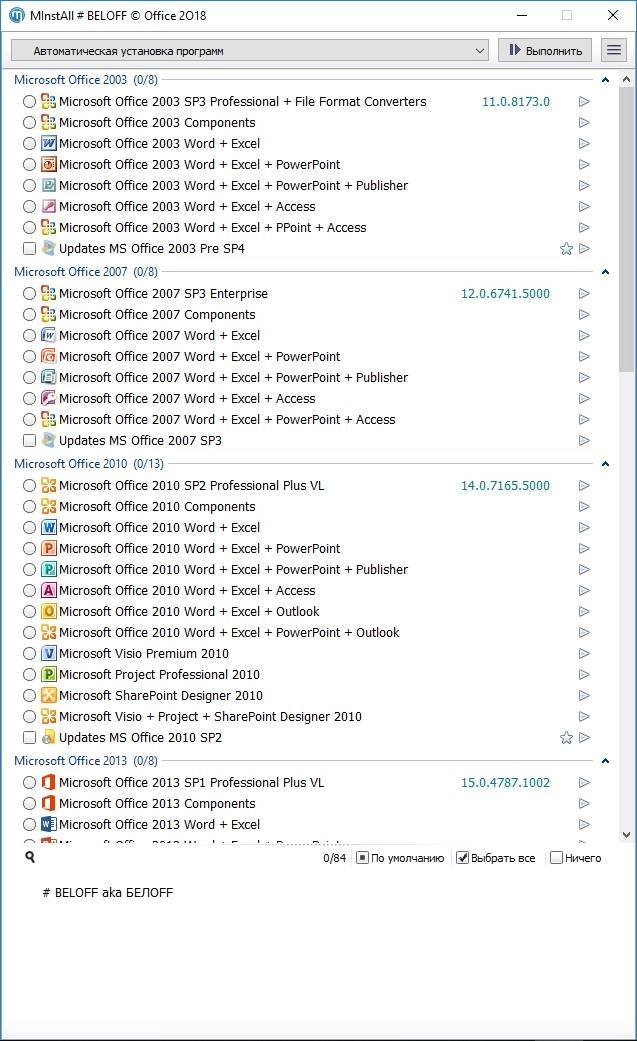
Task: Collapse the Microsoft Office 2007 group
Action: [x=605, y=272]
